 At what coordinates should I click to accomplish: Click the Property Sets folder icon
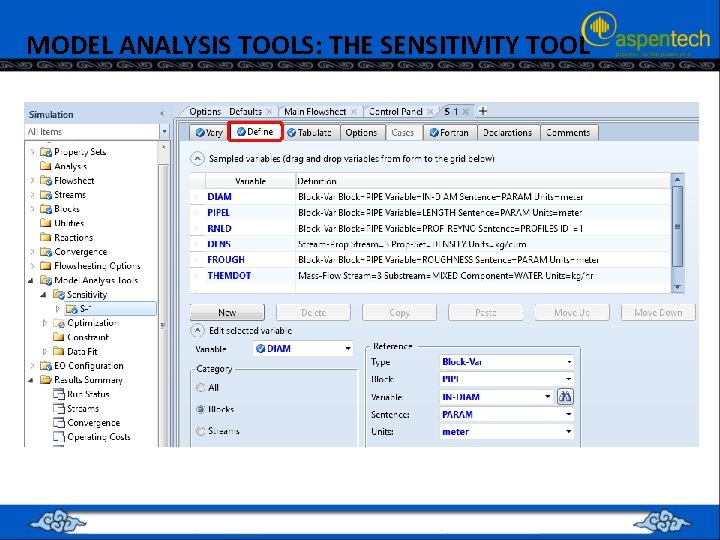(x=45, y=152)
